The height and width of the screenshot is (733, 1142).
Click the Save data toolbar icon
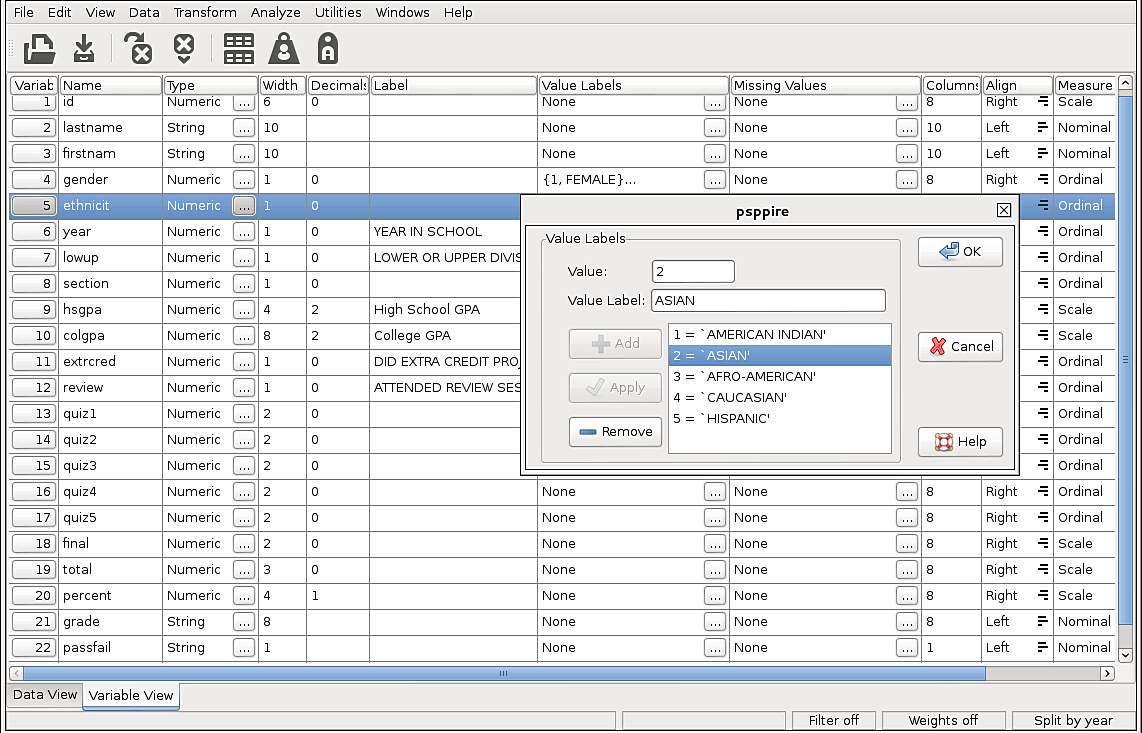[84, 50]
